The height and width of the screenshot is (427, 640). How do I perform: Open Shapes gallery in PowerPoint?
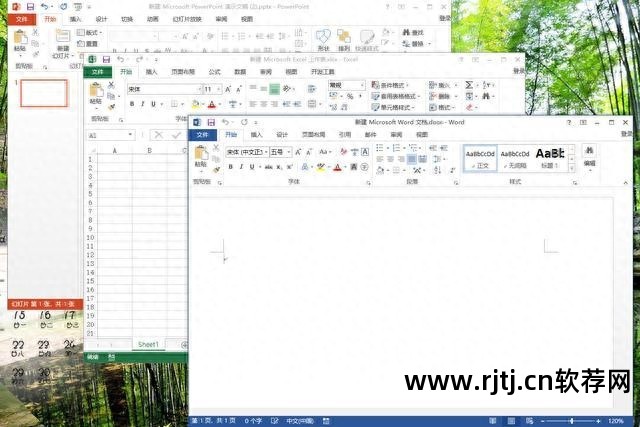323,40
